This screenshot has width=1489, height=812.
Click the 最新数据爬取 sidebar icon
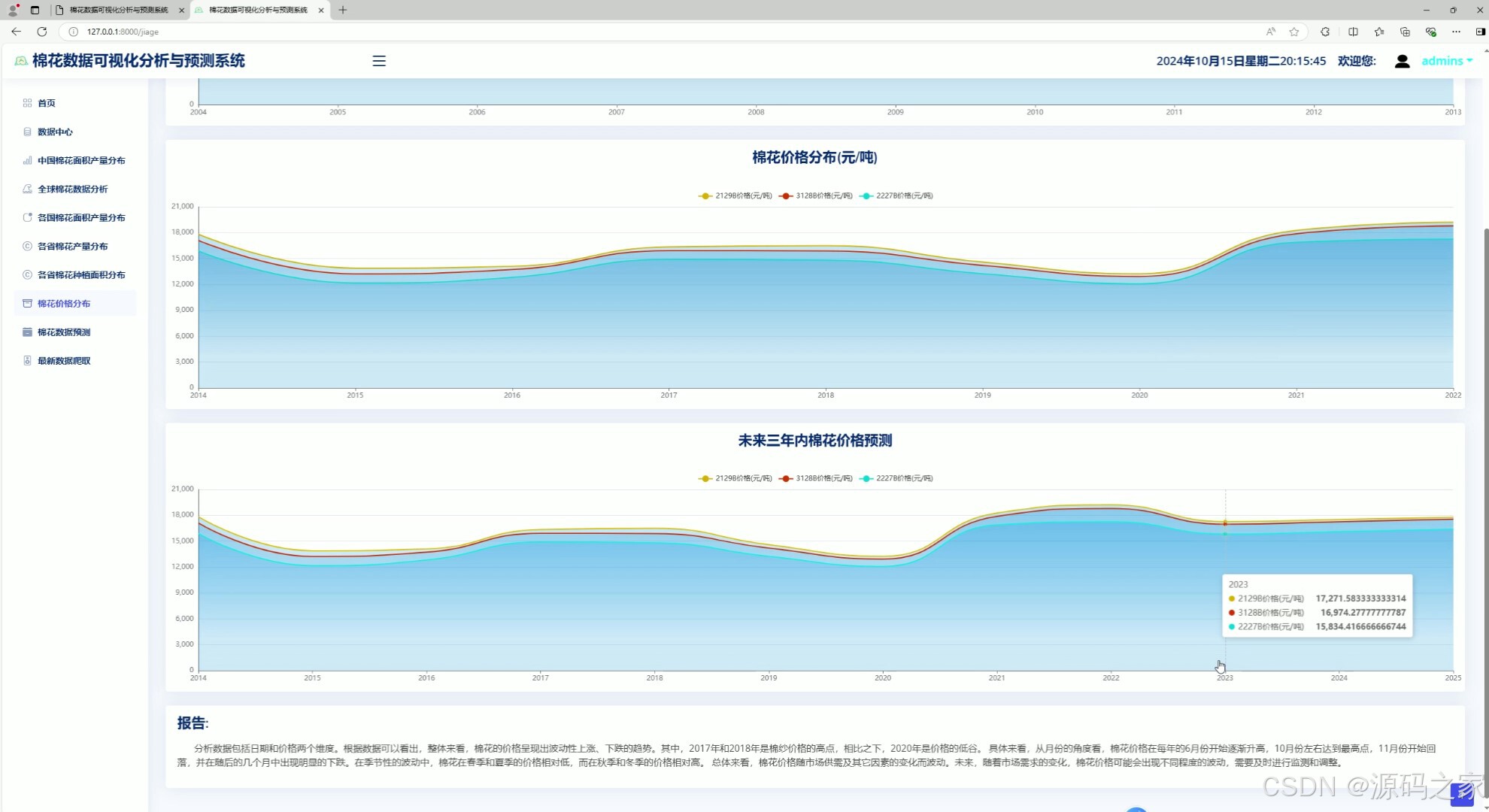tap(27, 361)
